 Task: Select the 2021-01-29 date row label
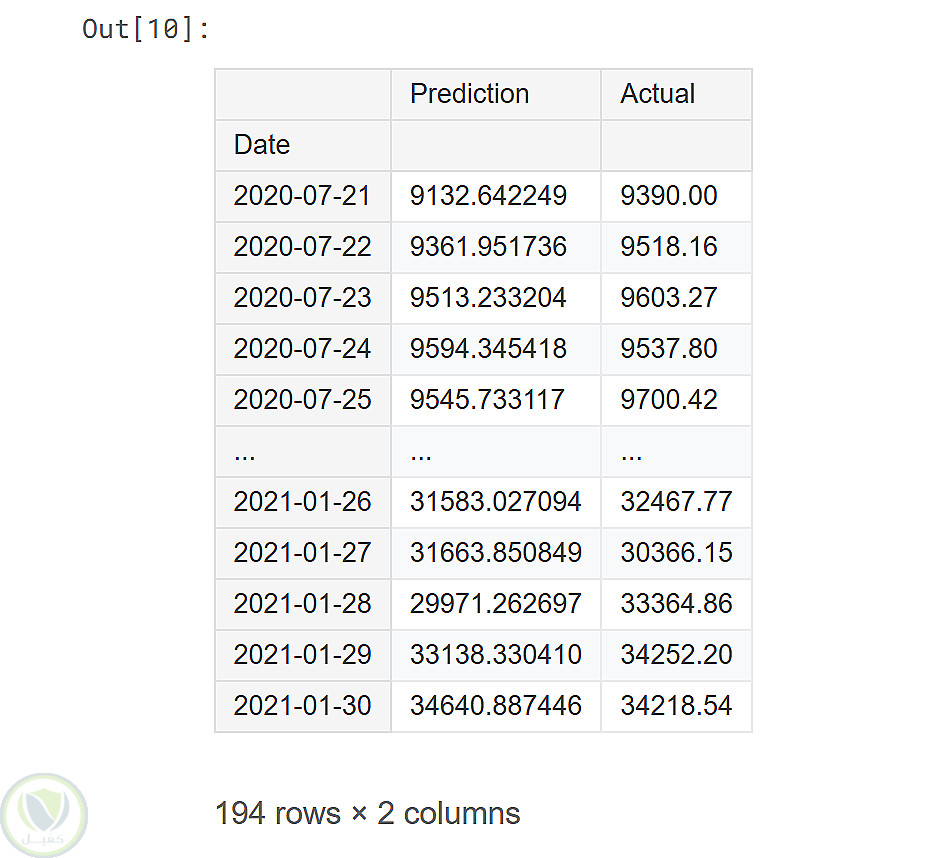point(302,655)
